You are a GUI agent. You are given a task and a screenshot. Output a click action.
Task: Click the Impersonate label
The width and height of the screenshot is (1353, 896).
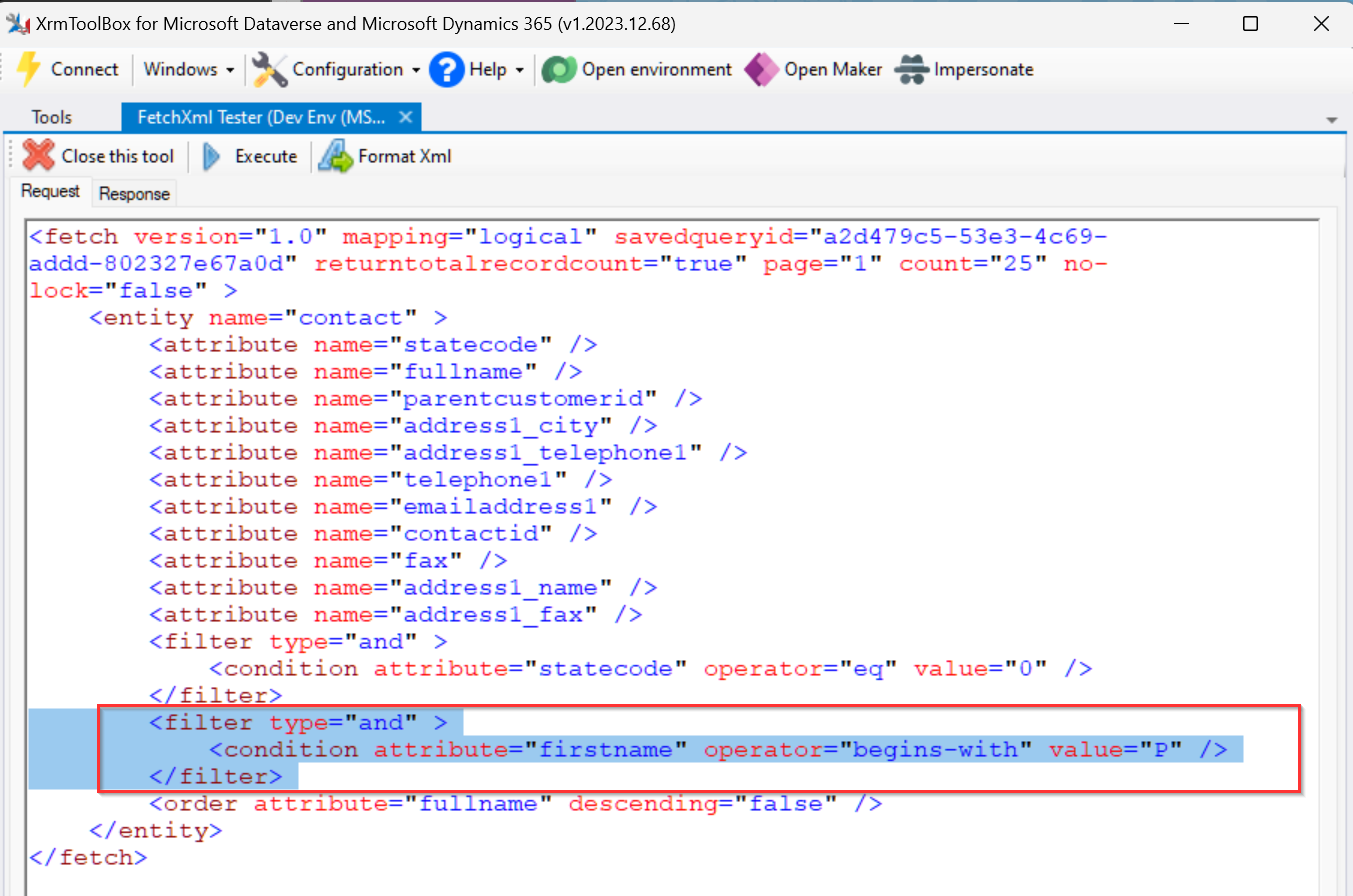coord(984,70)
